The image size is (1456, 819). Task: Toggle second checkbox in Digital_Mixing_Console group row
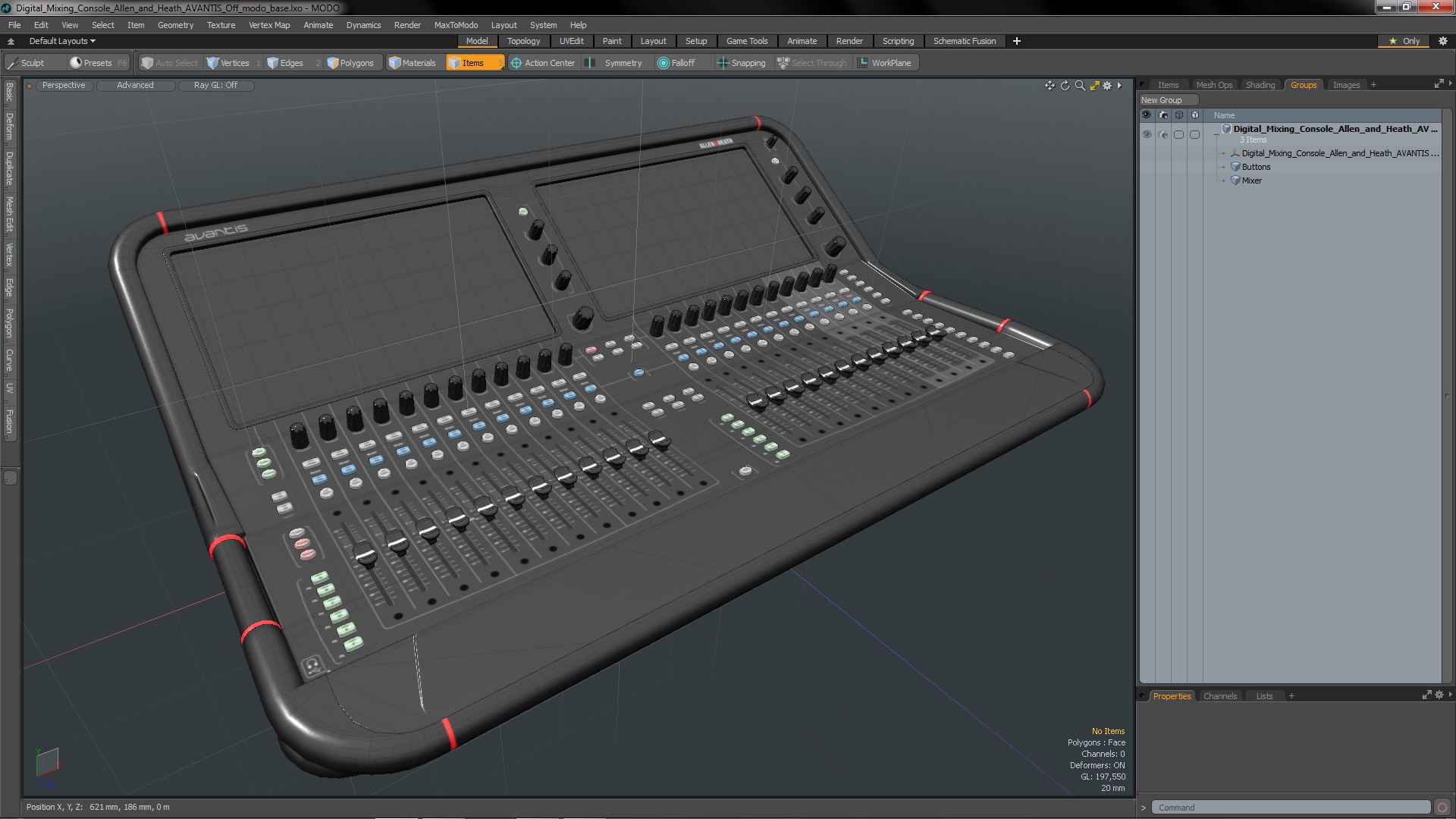[1194, 134]
